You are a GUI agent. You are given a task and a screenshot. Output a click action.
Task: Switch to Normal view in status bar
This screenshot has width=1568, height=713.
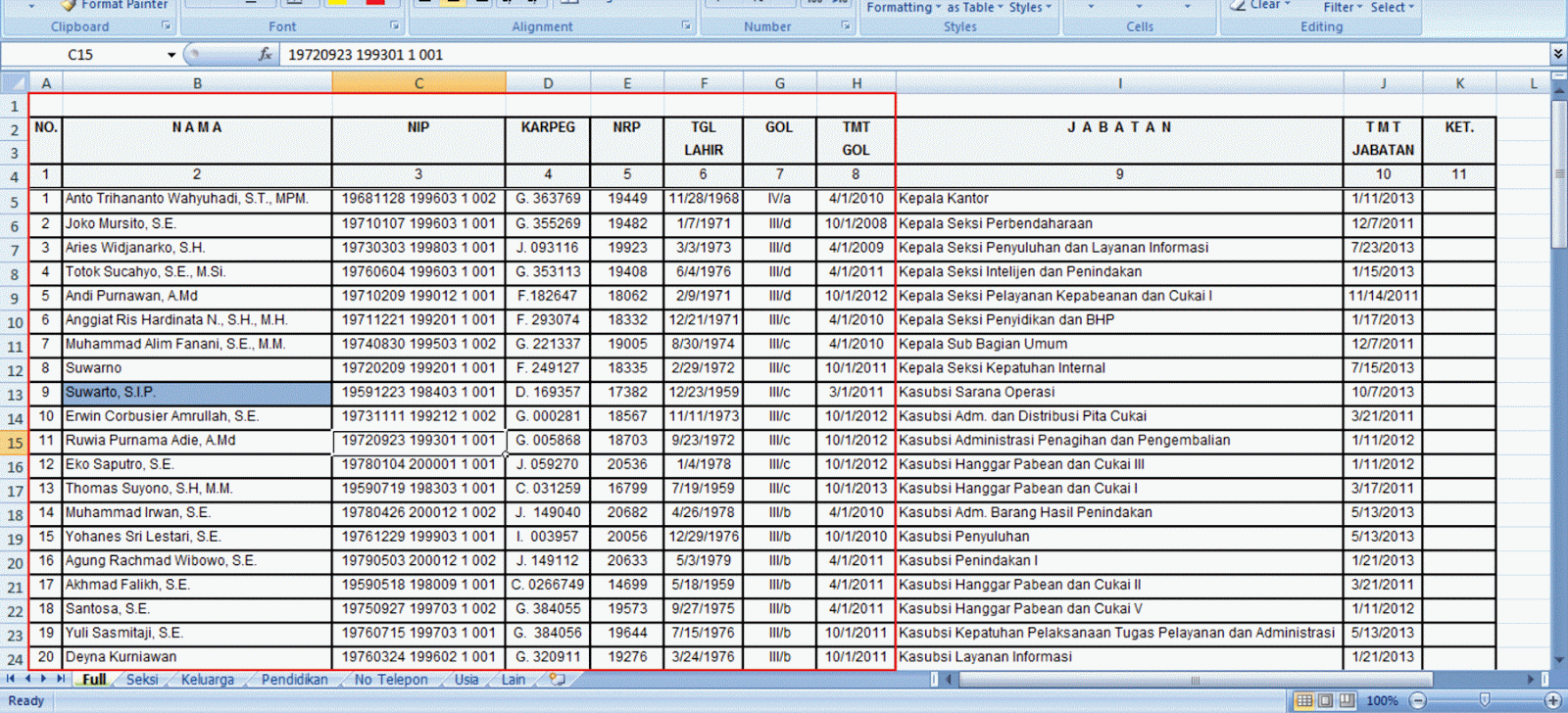pyautogui.click(x=1303, y=700)
